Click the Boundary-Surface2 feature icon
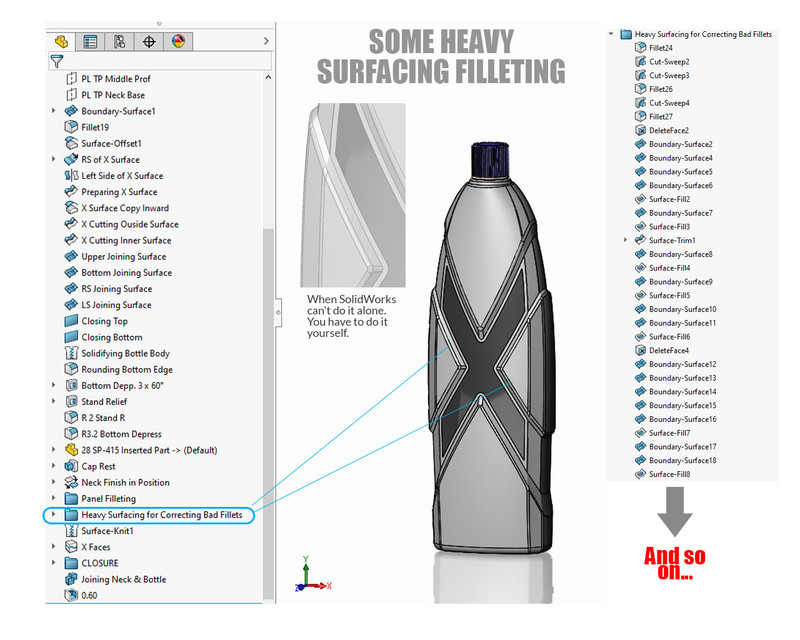Image resolution: width=800 pixels, height=640 pixels. 643,143
